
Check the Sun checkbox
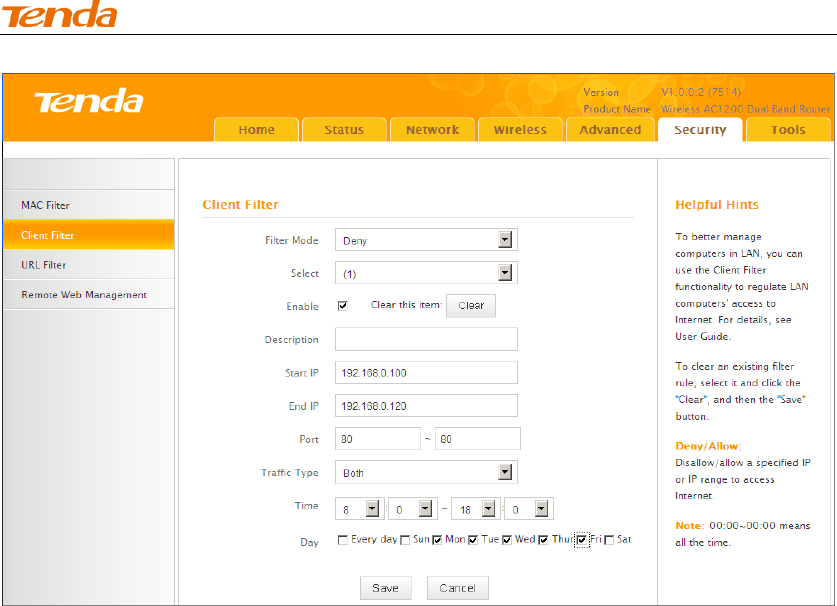[x=405, y=540]
